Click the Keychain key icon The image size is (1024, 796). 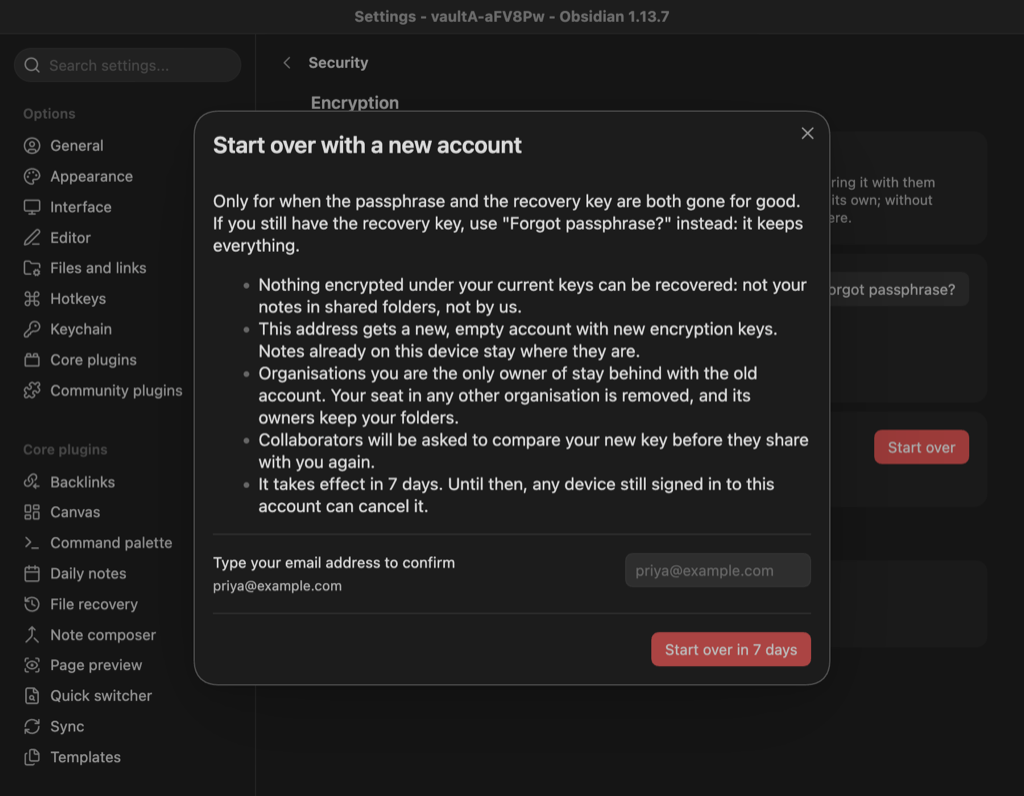coord(32,329)
